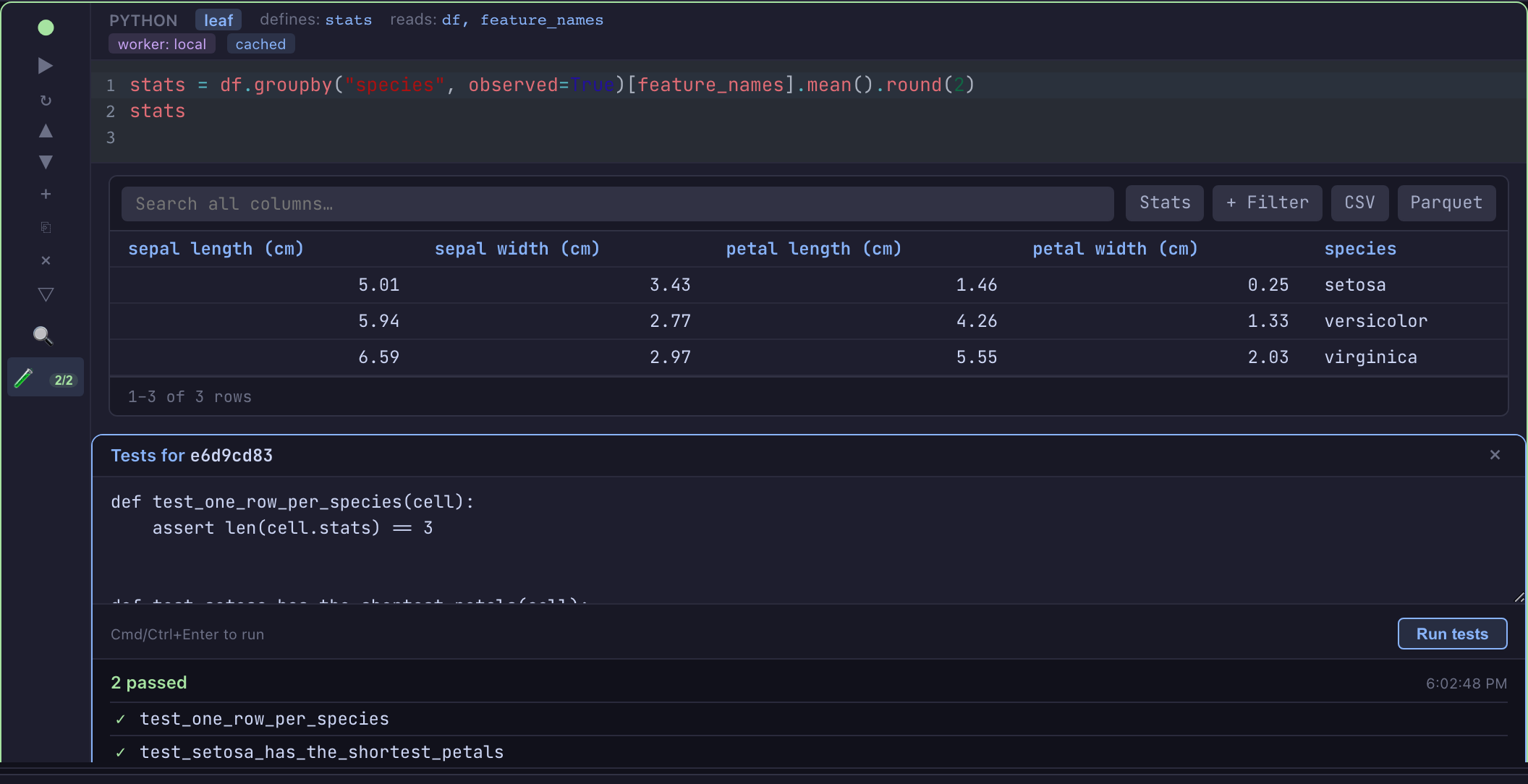Image resolution: width=1528 pixels, height=784 pixels.
Task: Add a new cell with the plus icon
Action: coord(46,194)
